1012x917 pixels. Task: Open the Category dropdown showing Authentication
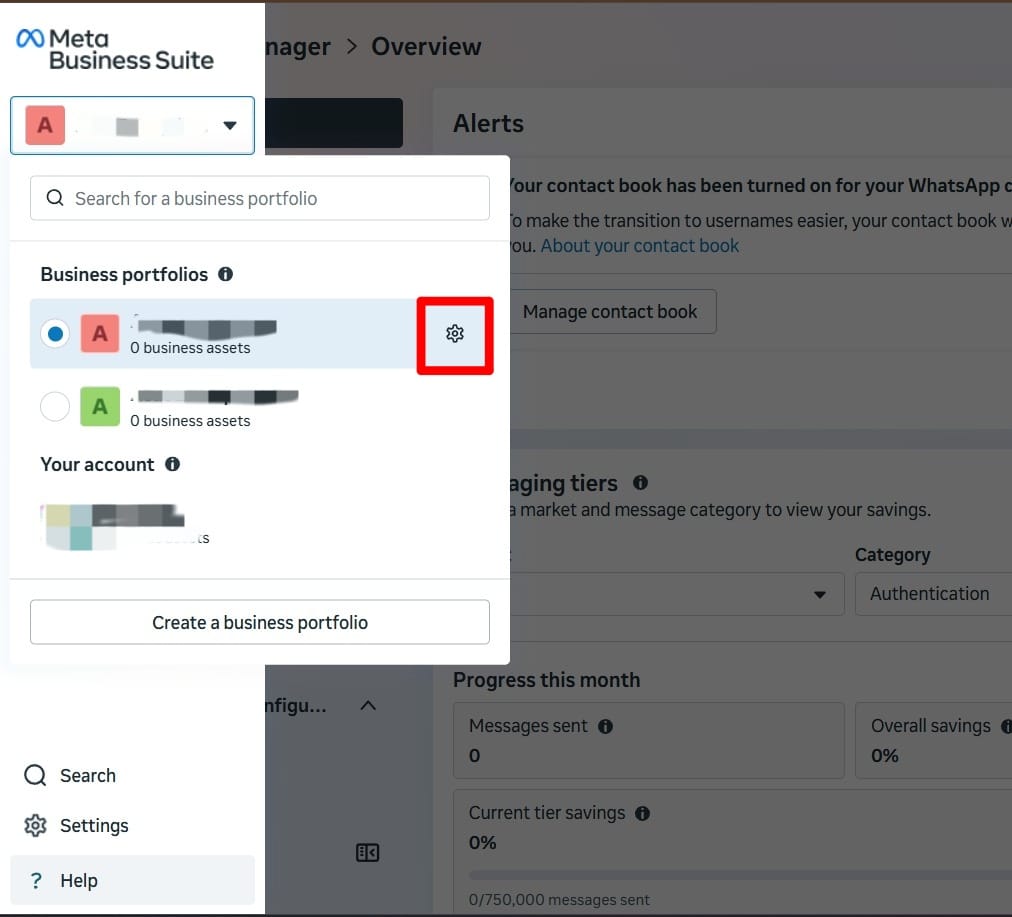pyautogui.click(x=933, y=594)
